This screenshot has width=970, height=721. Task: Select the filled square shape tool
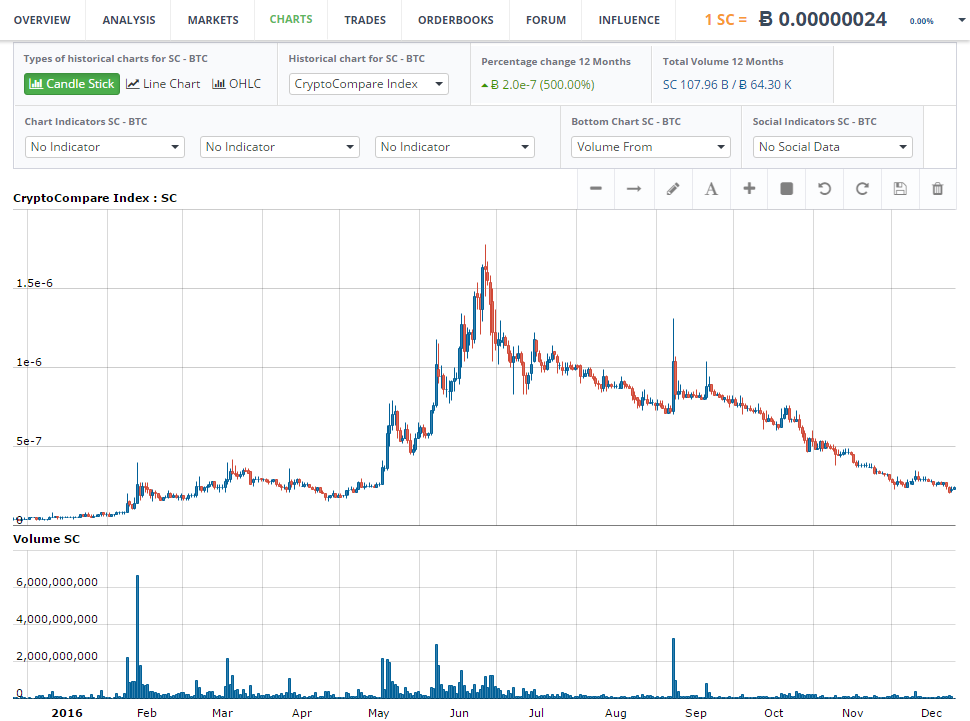point(787,188)
